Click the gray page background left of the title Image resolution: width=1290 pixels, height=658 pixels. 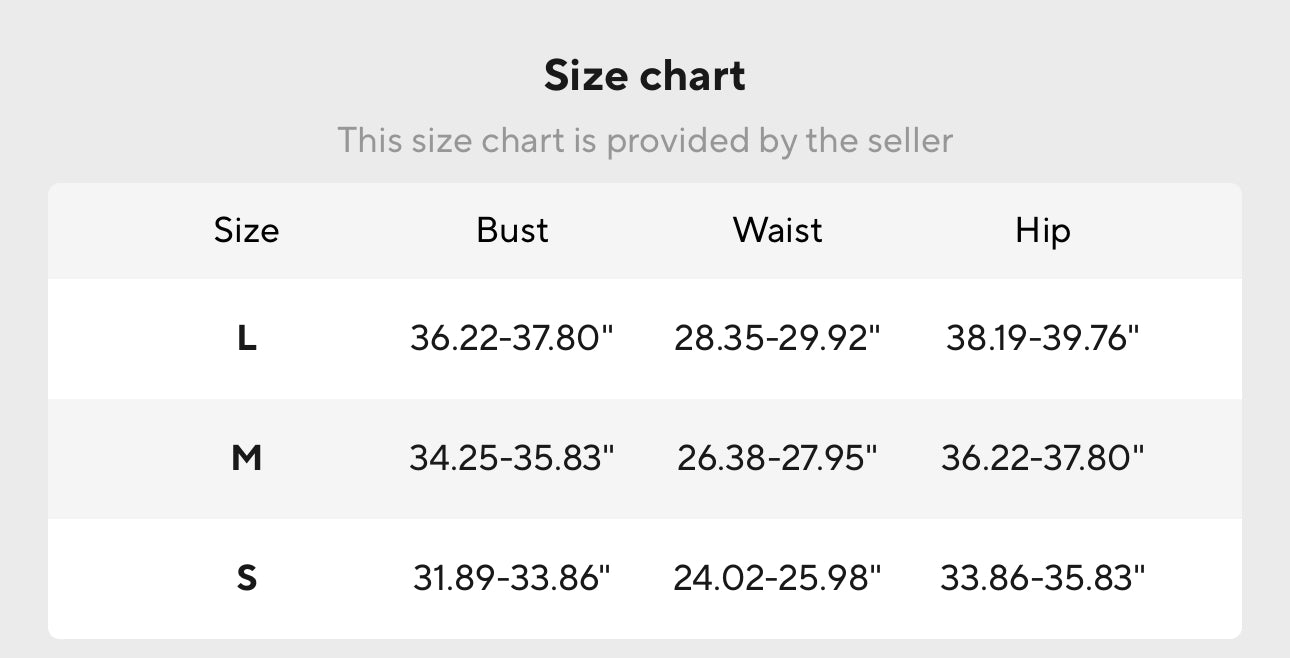200,76
